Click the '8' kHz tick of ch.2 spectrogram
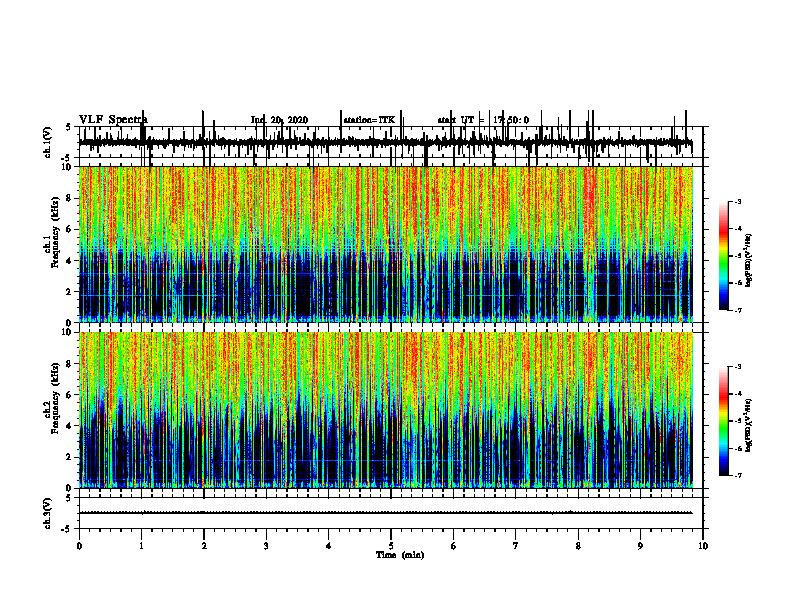This screenshot has width=792, height=612. [70, 364]
